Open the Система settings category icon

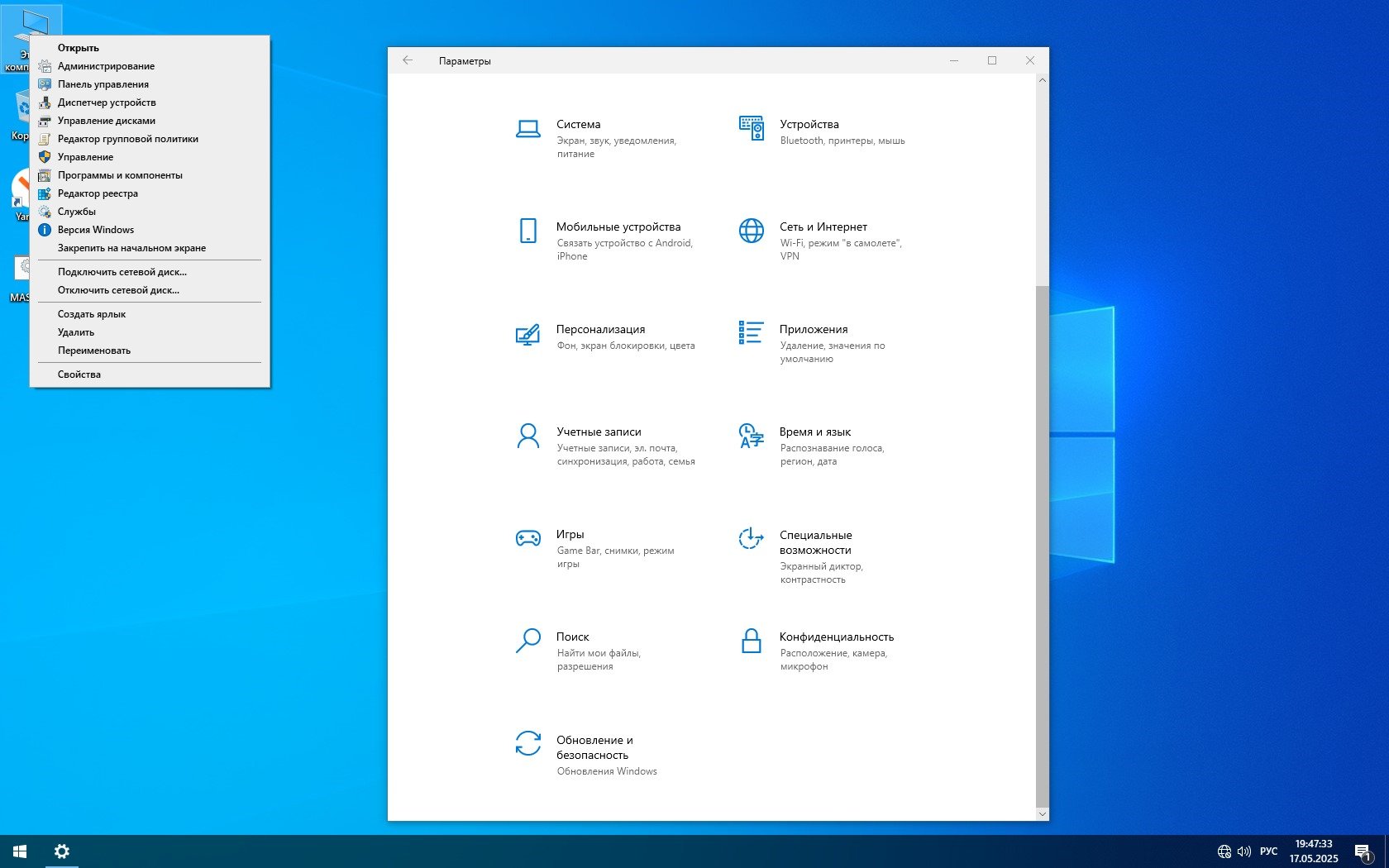click(527, 128)
